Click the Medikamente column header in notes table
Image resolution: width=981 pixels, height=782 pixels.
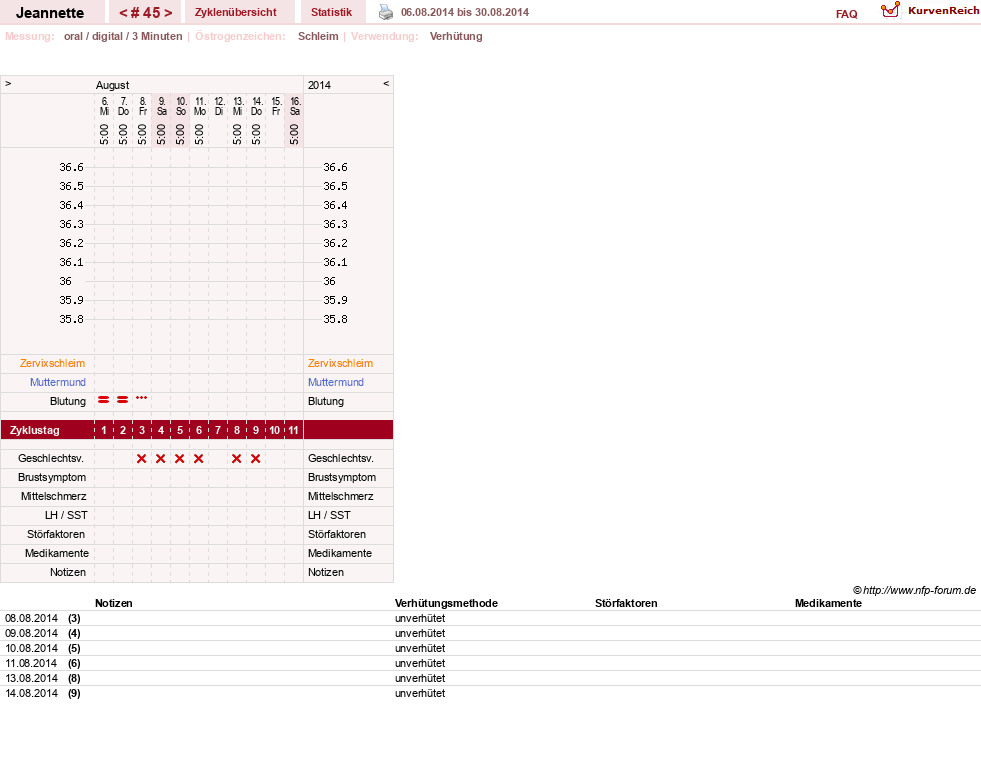pyautogui.click(x=828, y=603)
